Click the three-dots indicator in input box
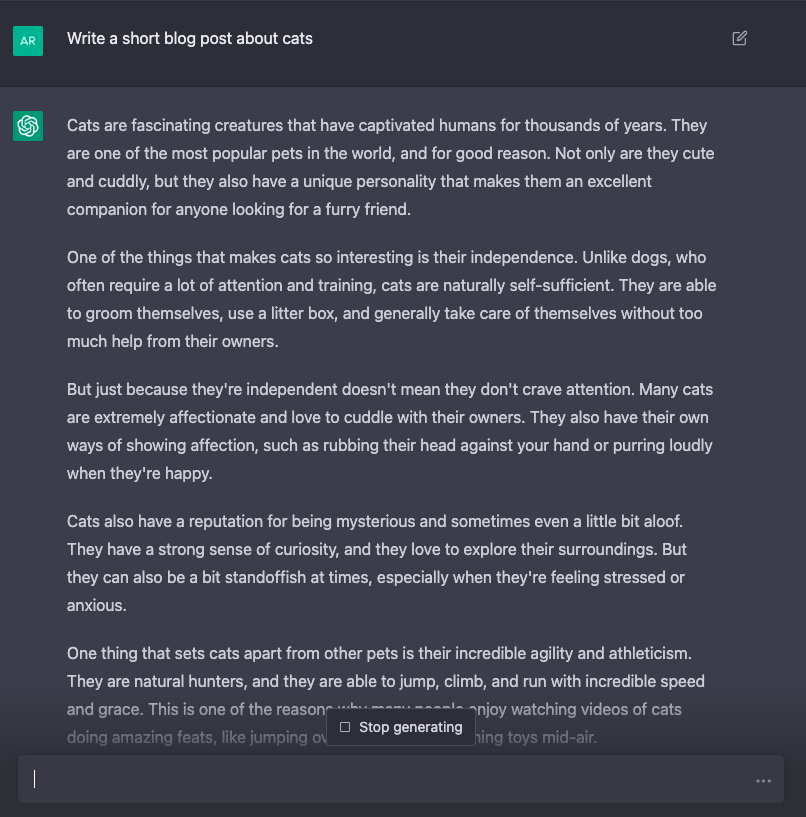 763,781
